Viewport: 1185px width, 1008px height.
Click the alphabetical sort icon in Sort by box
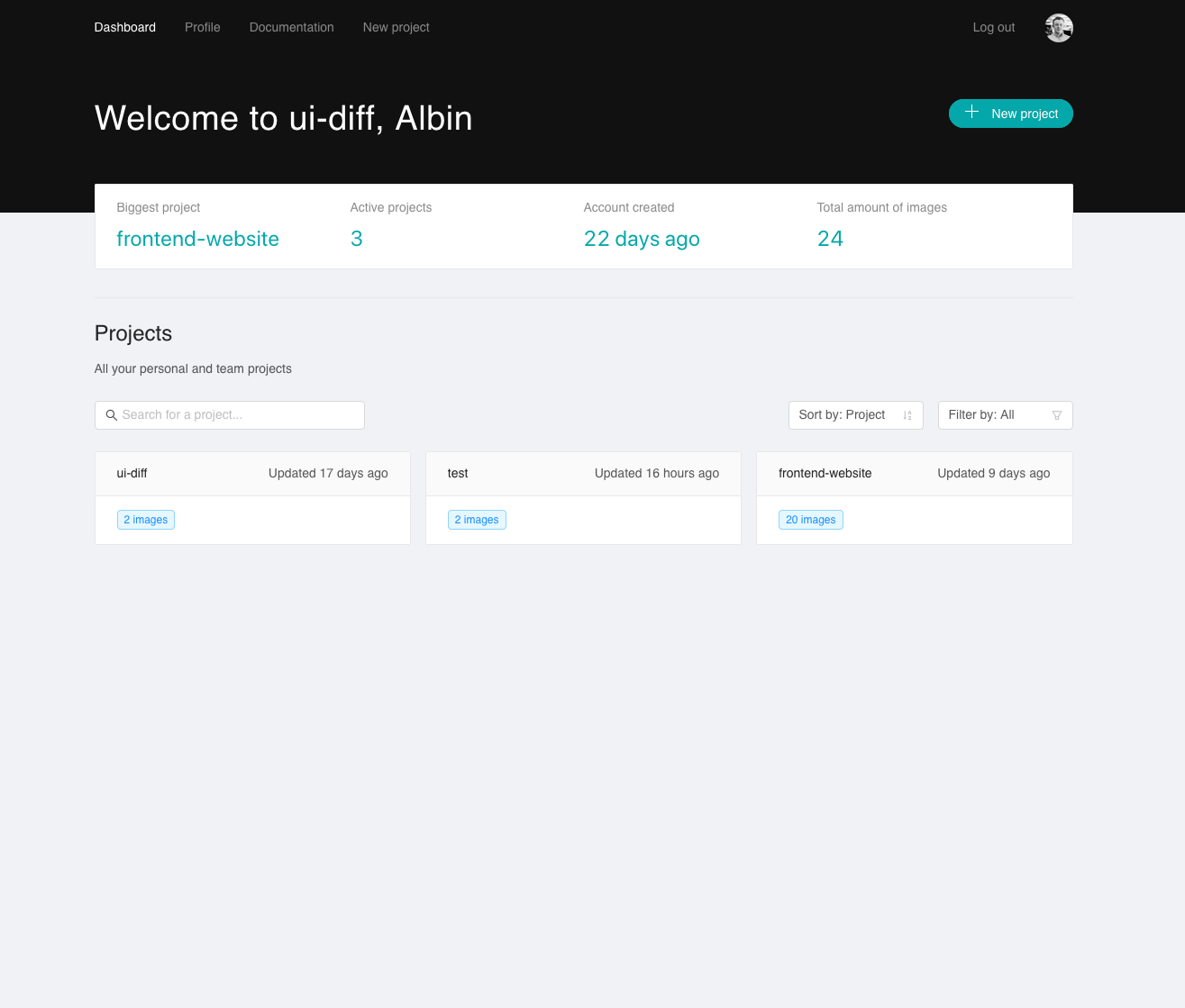point(907,415)
